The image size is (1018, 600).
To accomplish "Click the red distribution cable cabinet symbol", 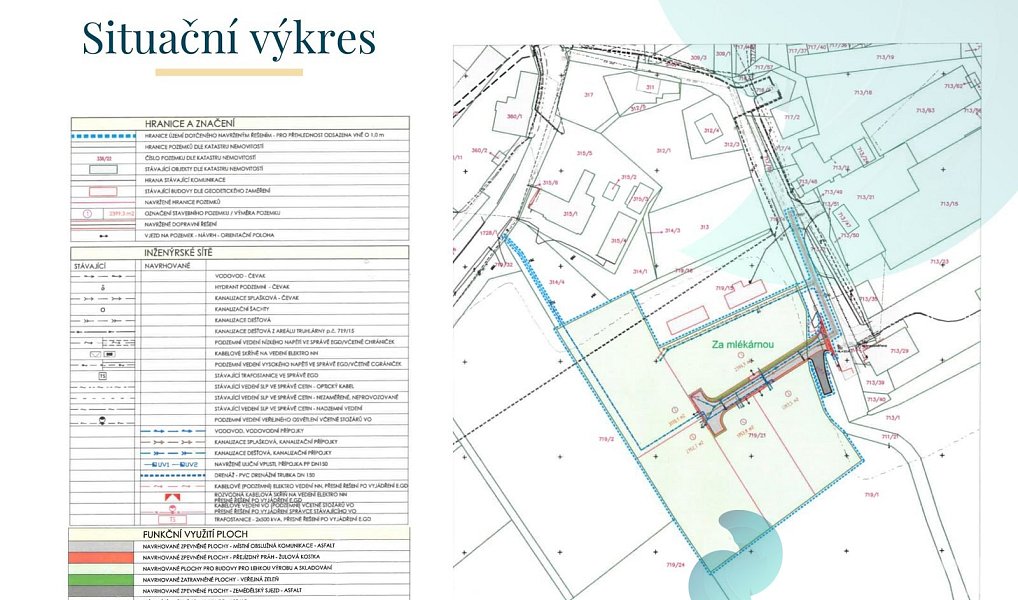I will (x=173, y=497).
